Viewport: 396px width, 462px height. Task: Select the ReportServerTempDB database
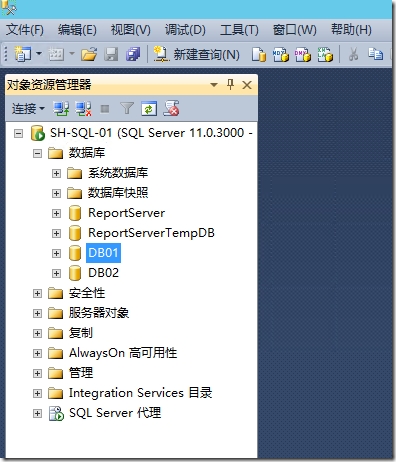(151, 233)
